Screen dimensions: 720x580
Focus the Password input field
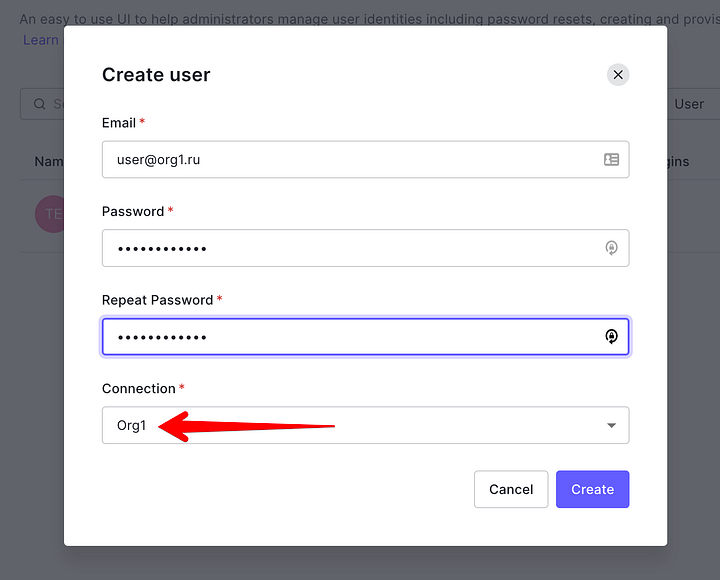click(x=365, y=248)
